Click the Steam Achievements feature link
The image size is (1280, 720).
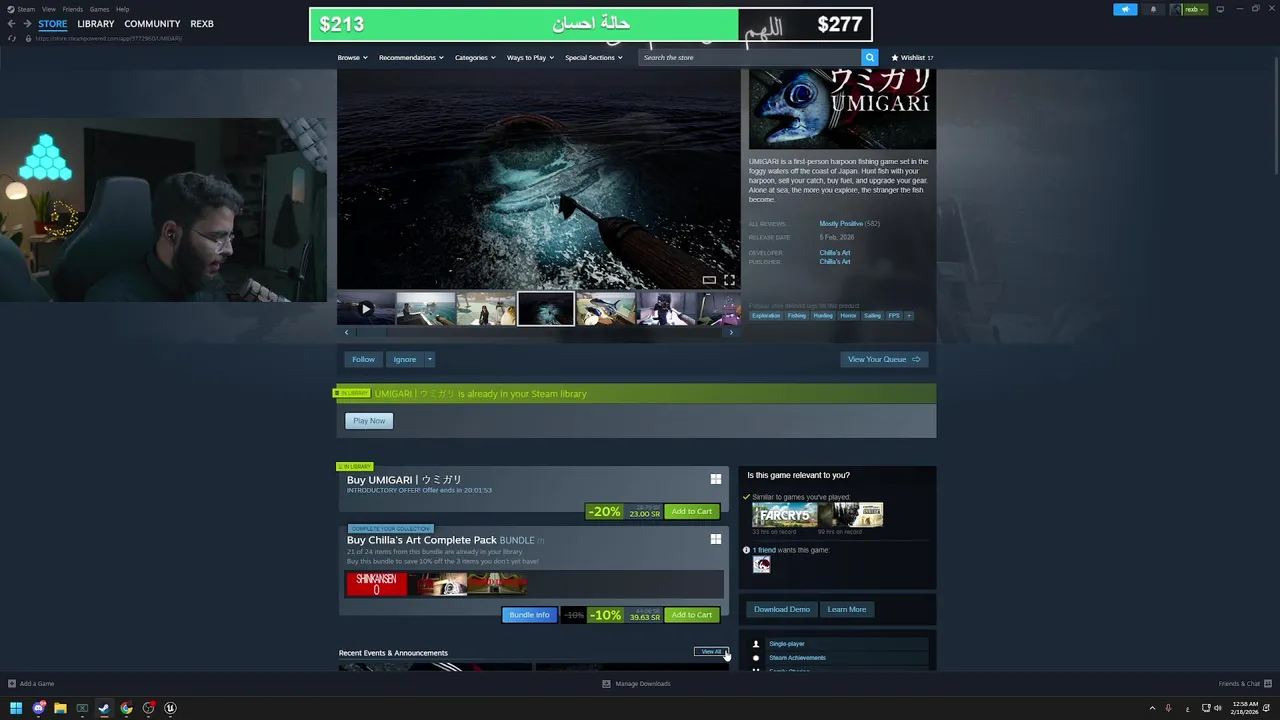pos(797,658)
